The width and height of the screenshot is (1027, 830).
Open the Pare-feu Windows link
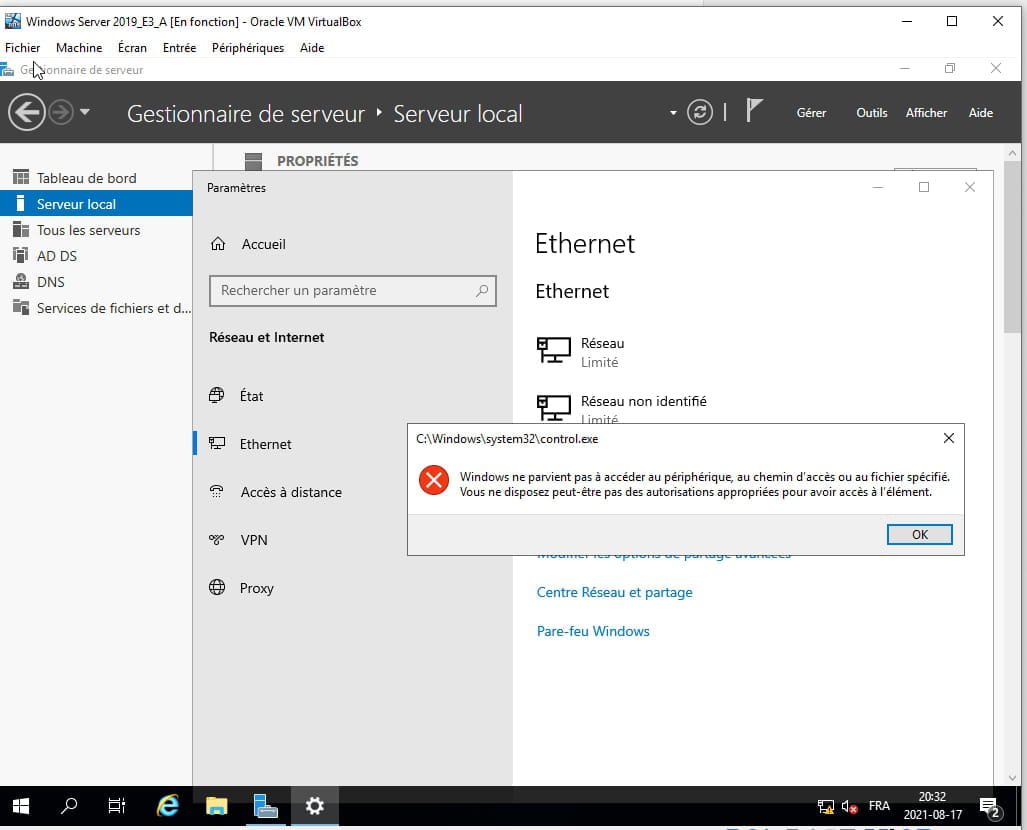point(593,631)
